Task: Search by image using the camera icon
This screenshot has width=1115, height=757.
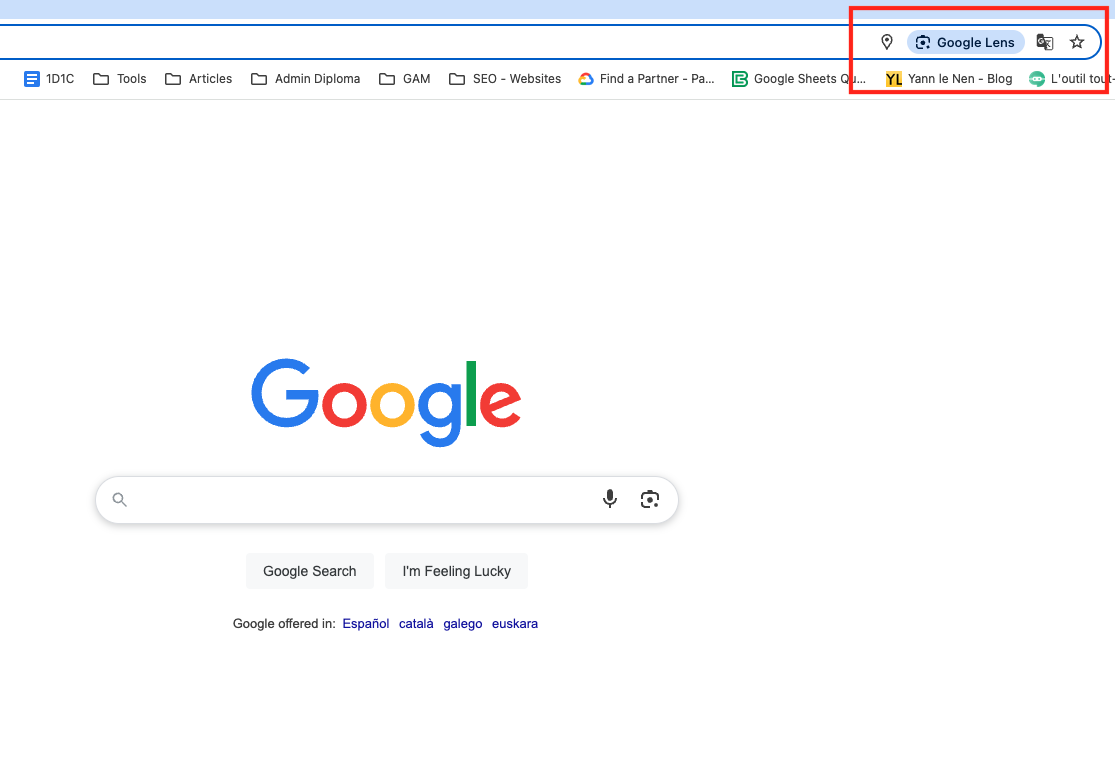Action: 650,499
